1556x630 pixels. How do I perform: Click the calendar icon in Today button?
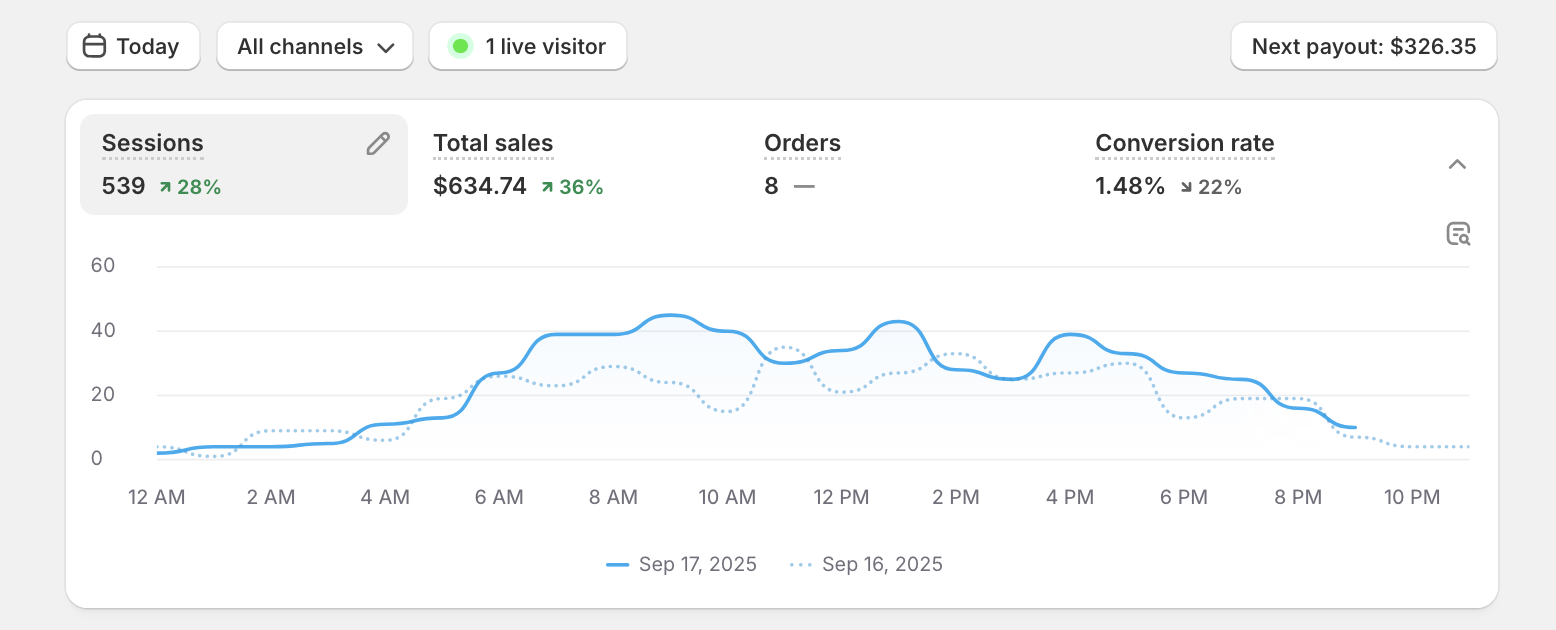click(x=94, y=46)
